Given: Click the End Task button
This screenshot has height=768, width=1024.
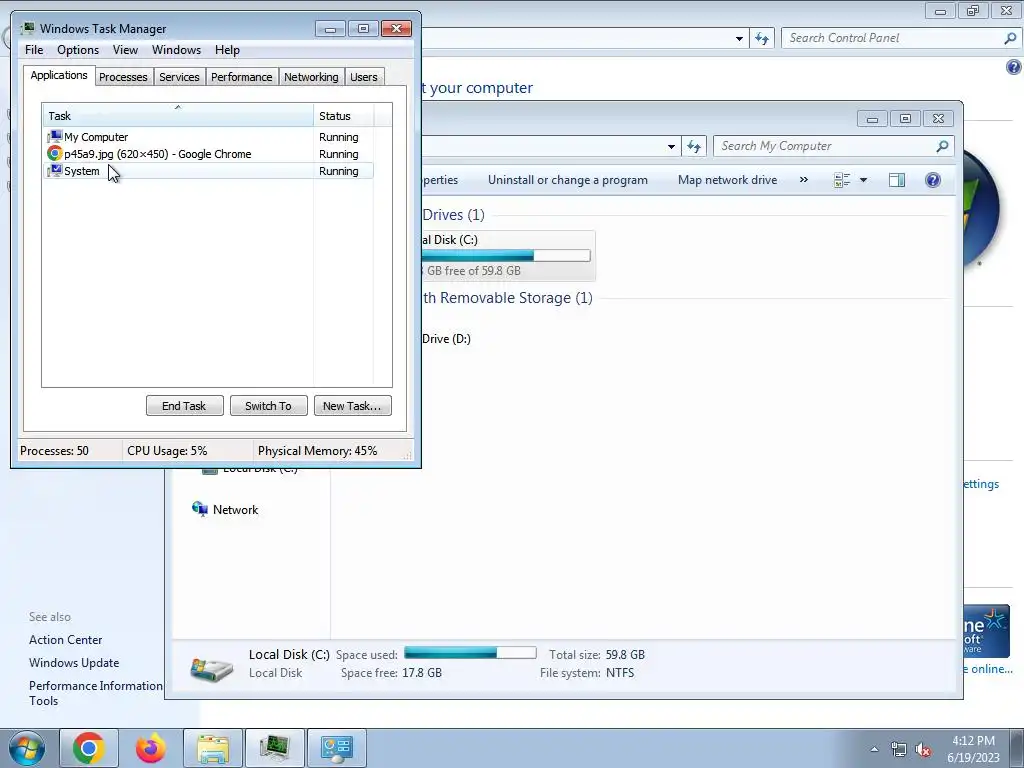Looking at the screenshot, I should click(x=184, y=406).
